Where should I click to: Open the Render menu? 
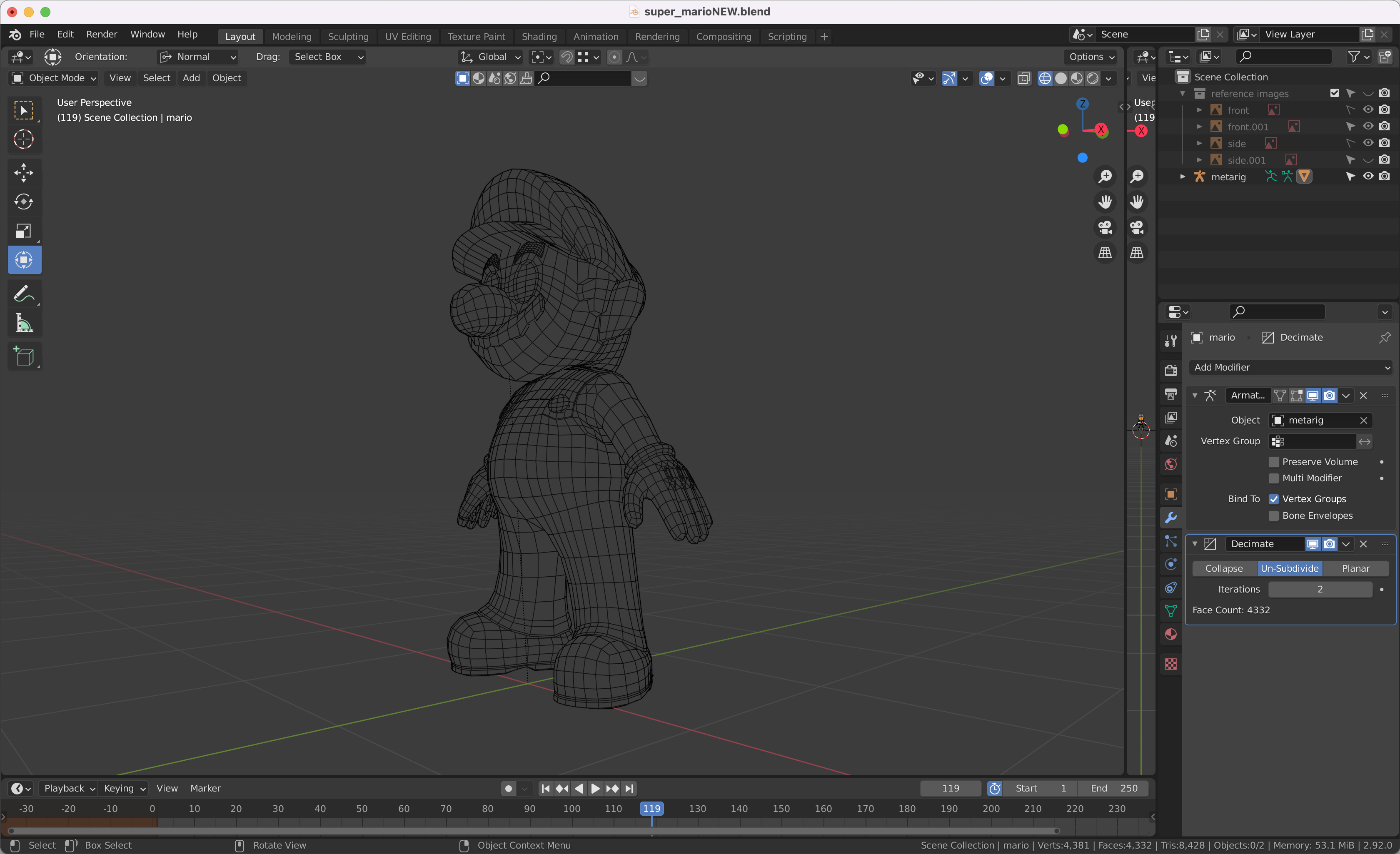click(102, 35)
